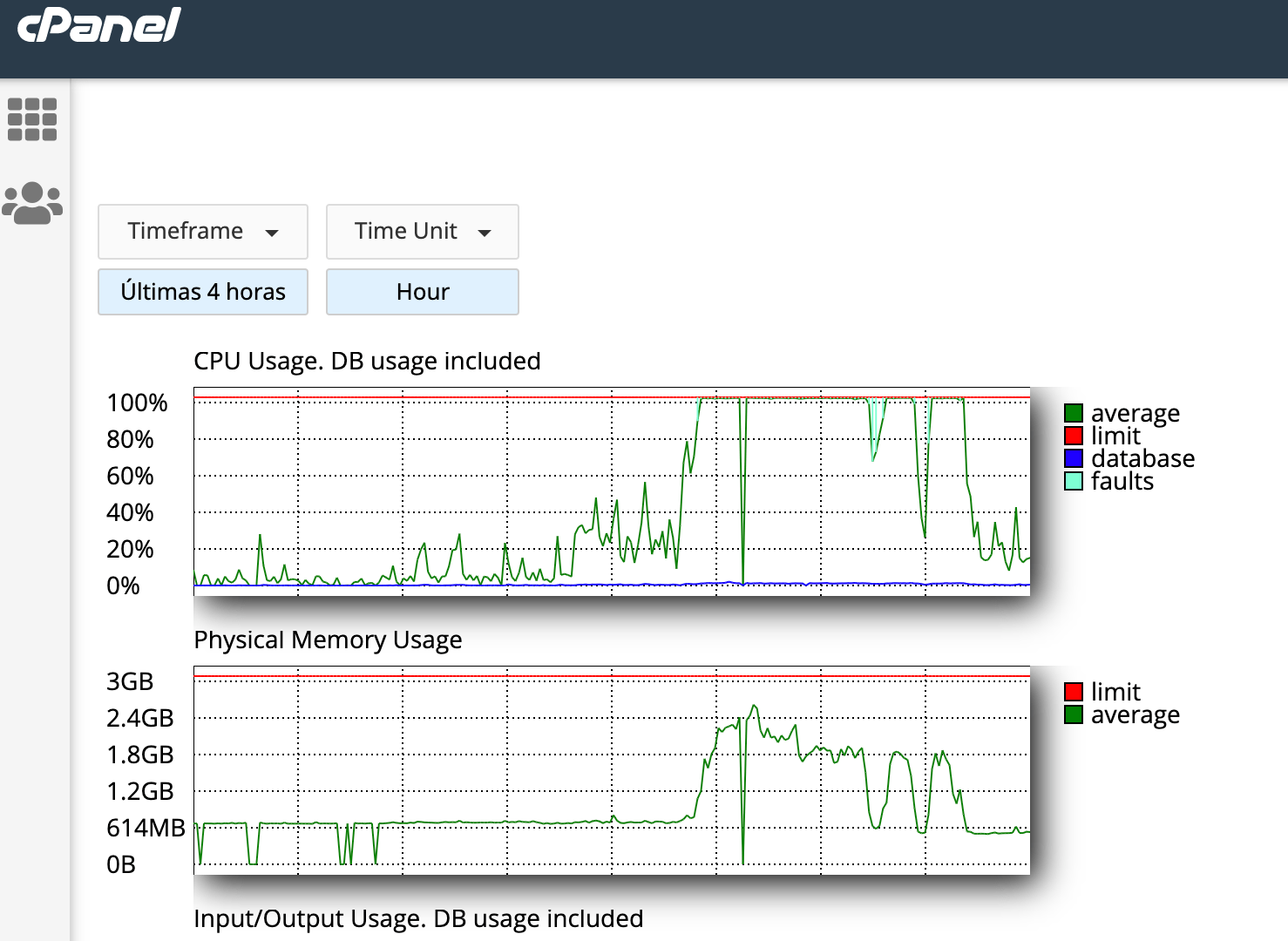Click the 40% CPU axis label

pos(130,513)
